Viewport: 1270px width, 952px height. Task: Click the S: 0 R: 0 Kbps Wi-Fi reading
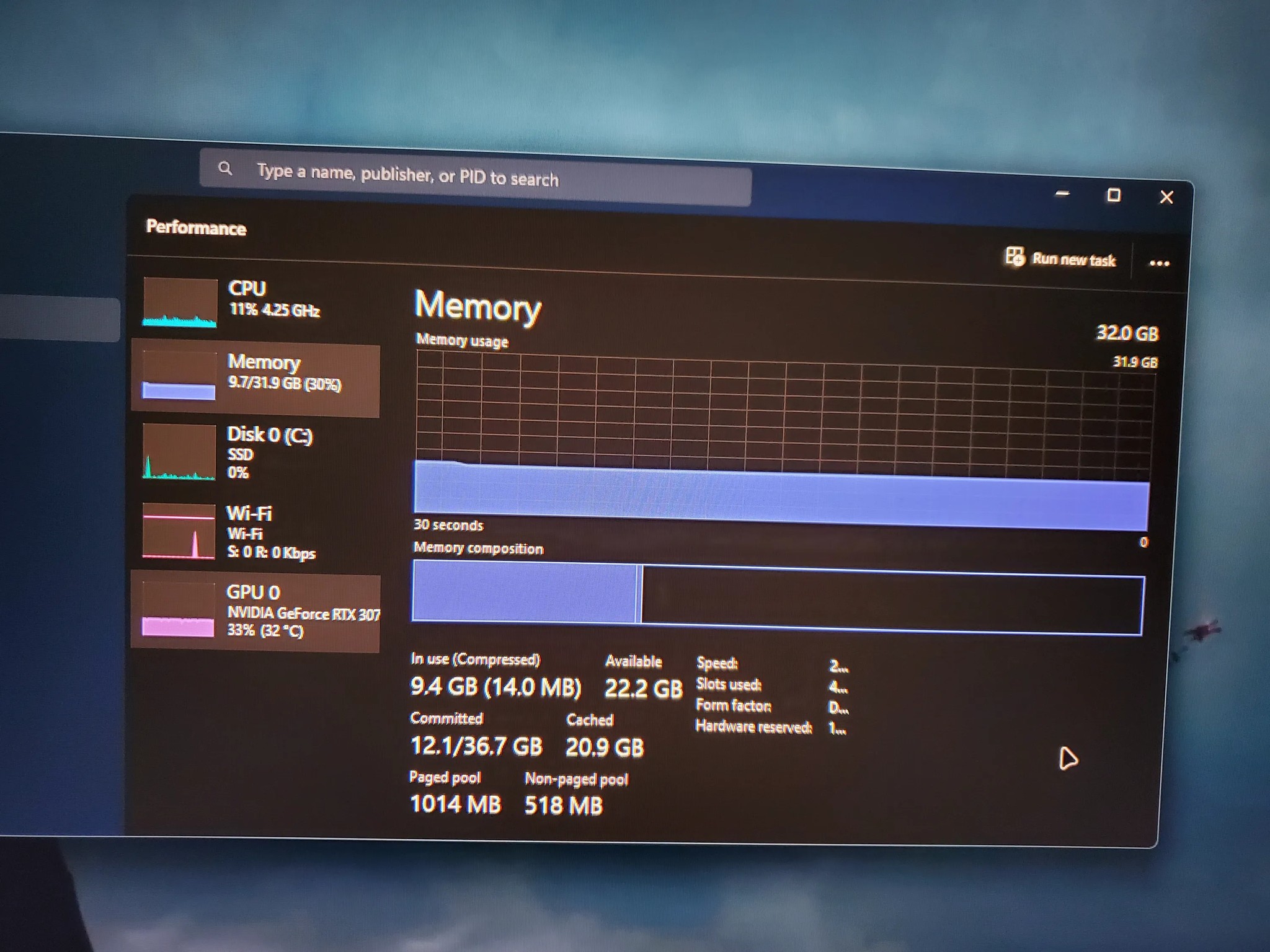[x=272, y=552]
